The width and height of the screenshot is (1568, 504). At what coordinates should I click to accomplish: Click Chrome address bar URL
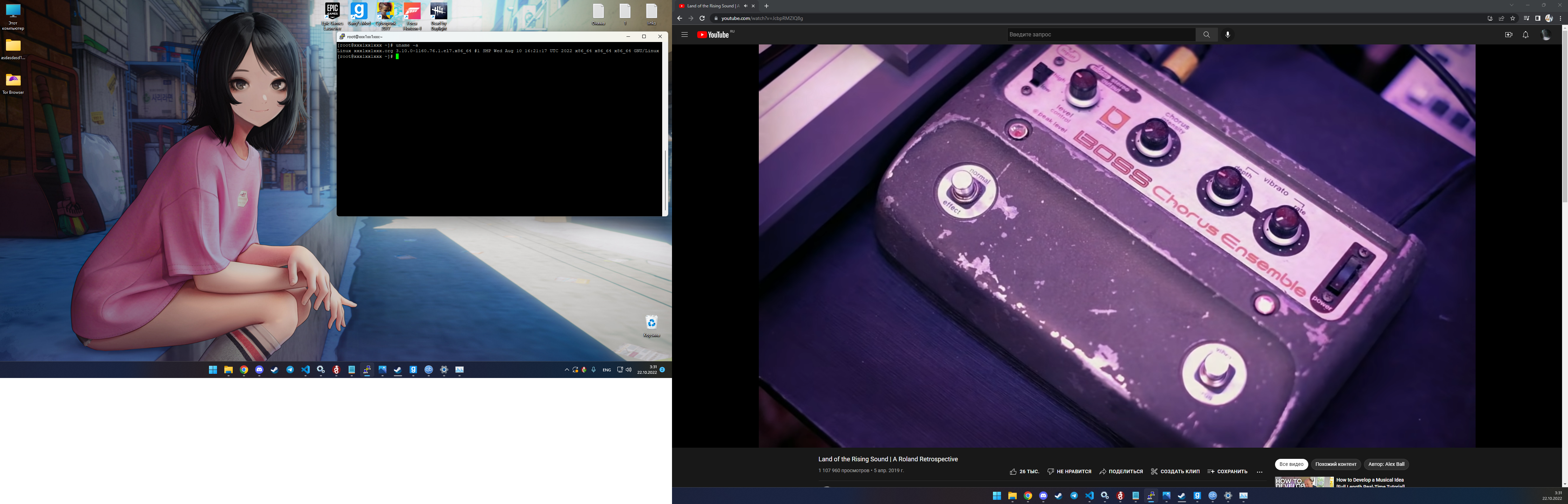(x=762, y=18)
